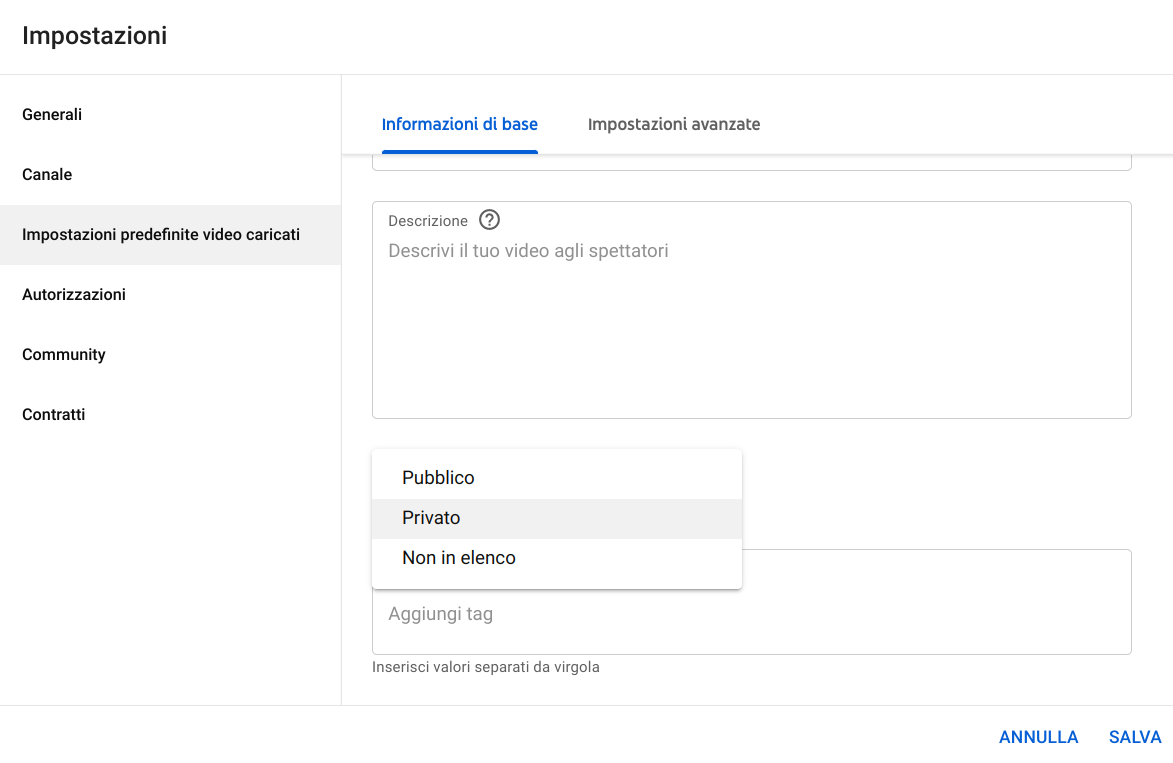The image size is (1173, 763).
Task: Click the Impostazioni dialog title
Action: (95, 36)
